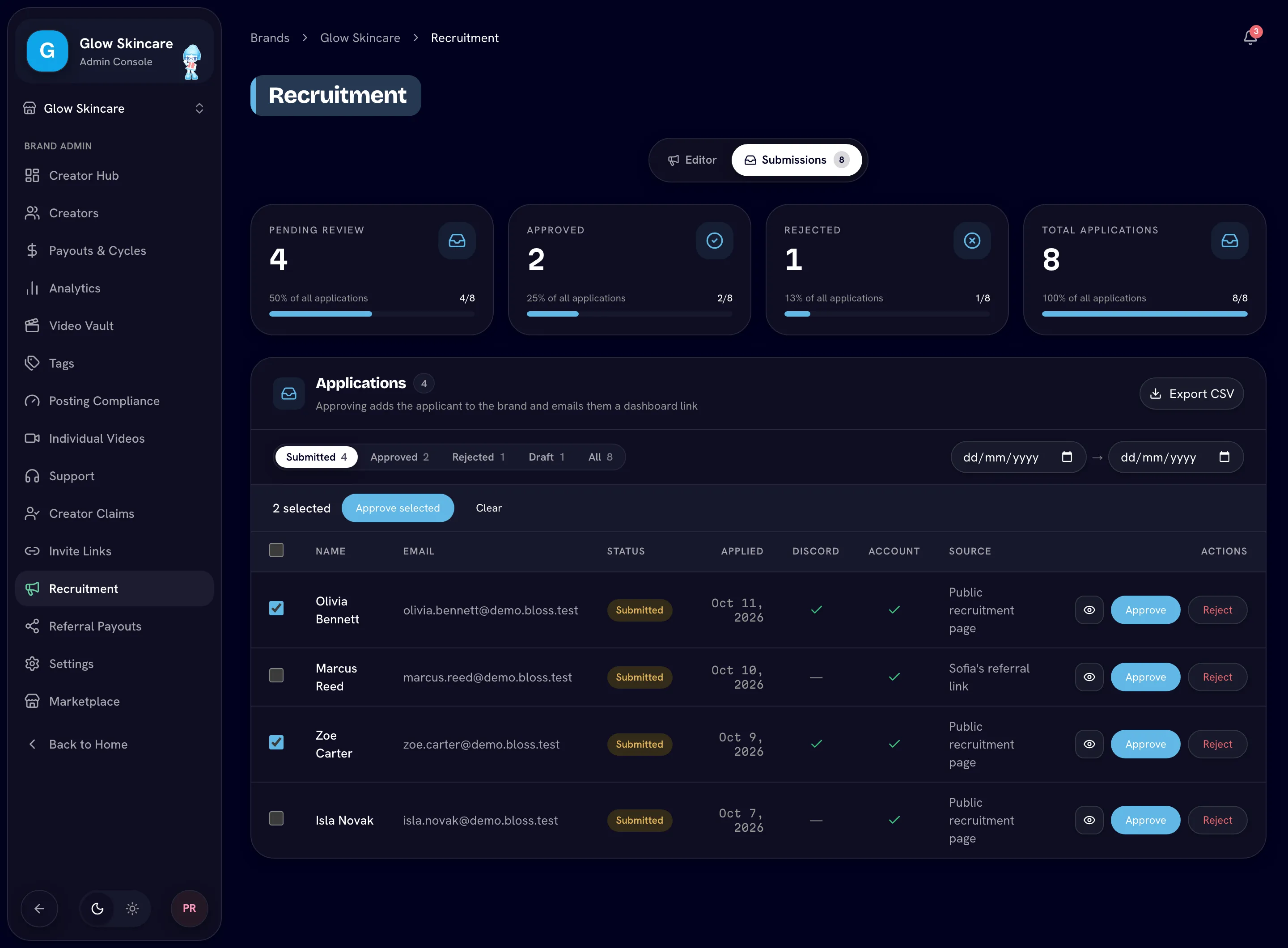Open the Analytics page
Viewport: 1288px width, 948px height.
click(114, 288)
